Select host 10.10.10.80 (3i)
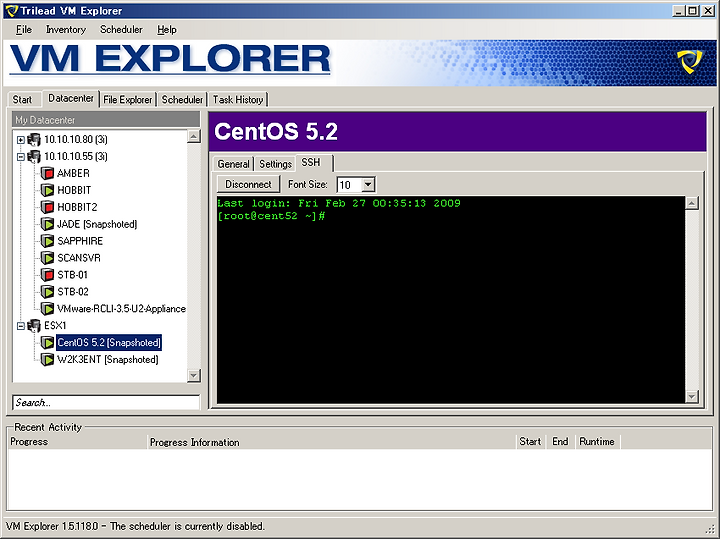Viewport: 720px width, 539px height. [x=76, y=139]
